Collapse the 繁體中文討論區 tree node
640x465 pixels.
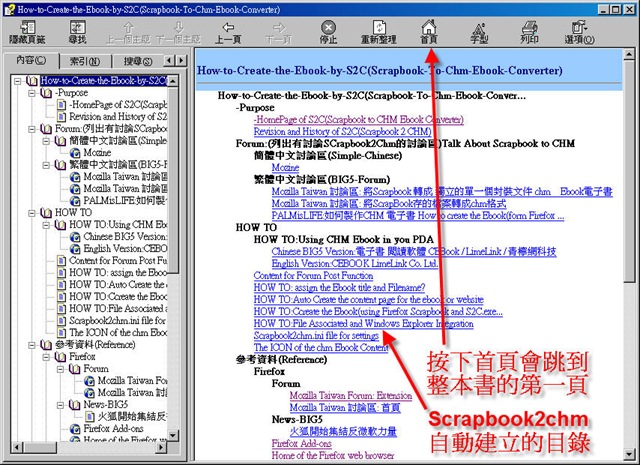(46, 165)
